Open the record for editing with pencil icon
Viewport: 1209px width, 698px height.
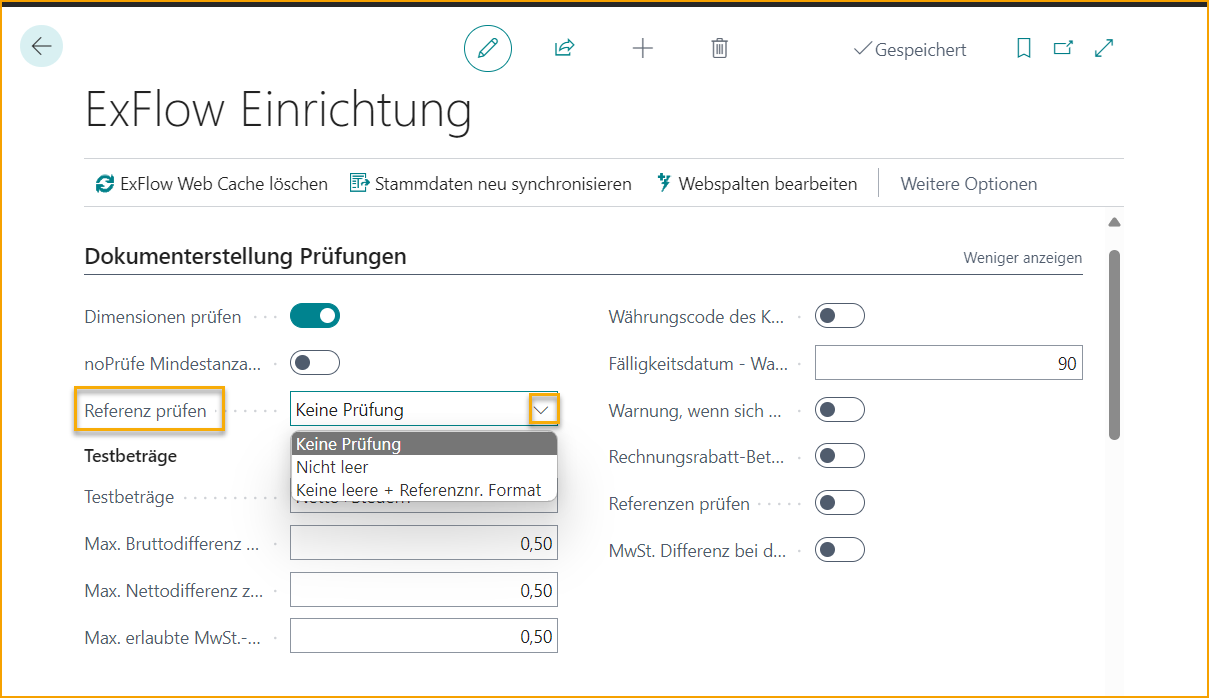coord(488,47)
